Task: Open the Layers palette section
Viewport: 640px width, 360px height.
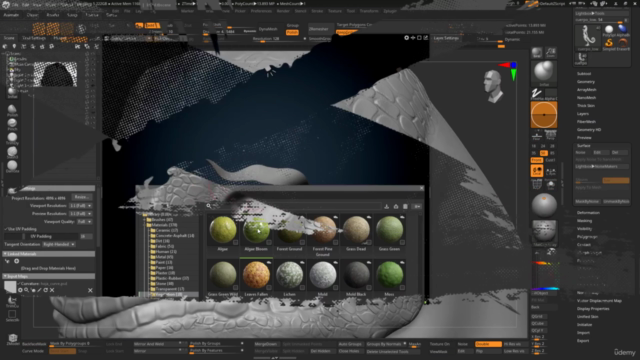Action: coord(583,113)
